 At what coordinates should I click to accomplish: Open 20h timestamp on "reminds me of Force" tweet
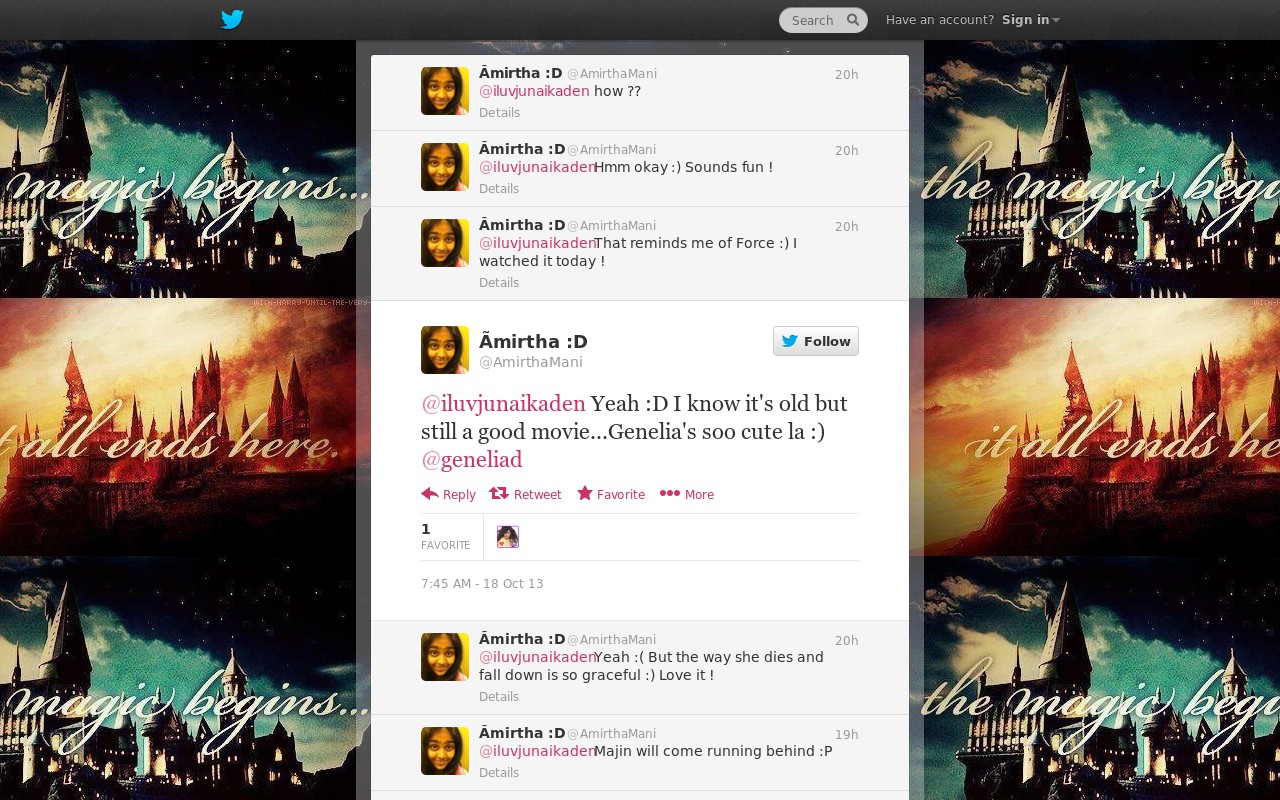(x=847, y=227)
